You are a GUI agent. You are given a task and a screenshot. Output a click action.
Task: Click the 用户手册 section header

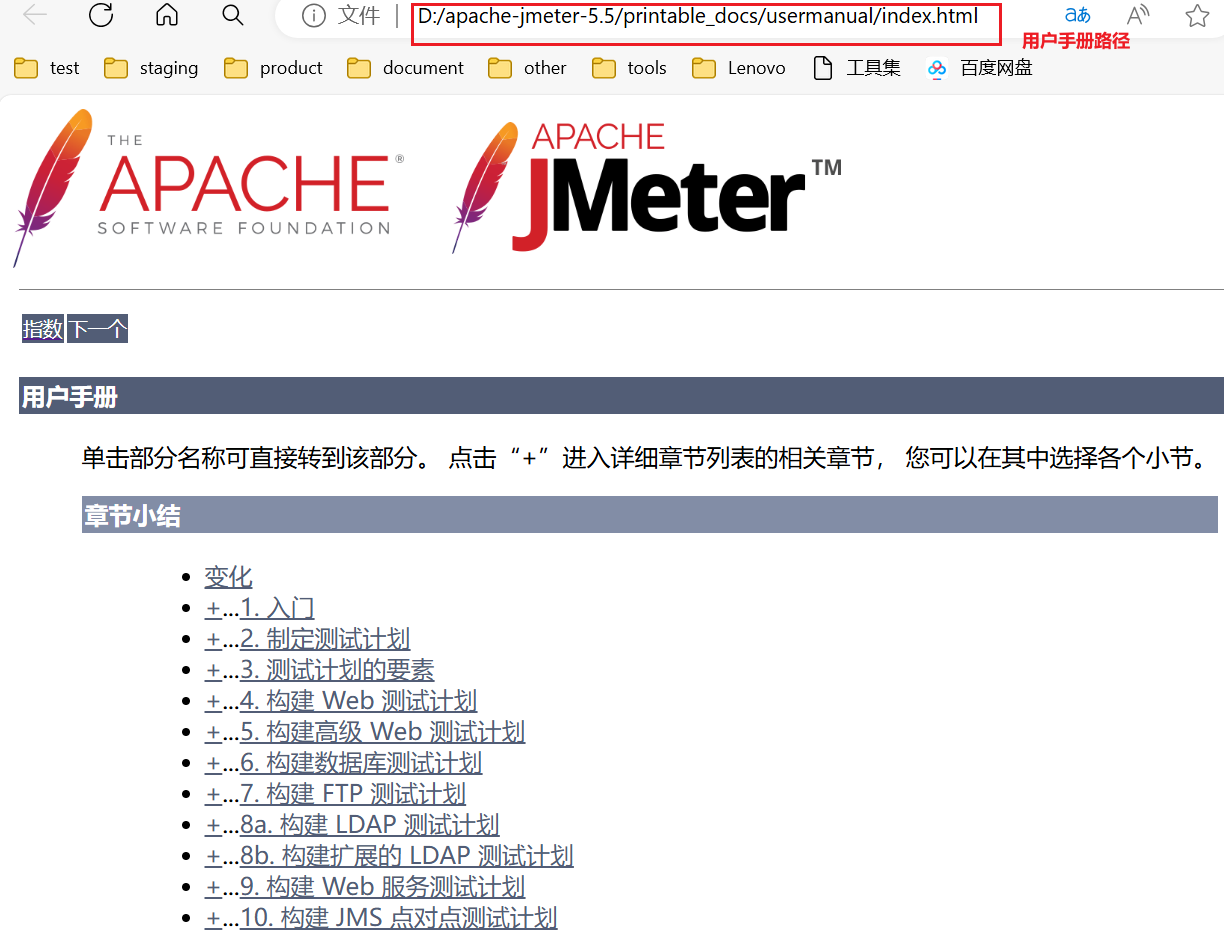[621, 396]
